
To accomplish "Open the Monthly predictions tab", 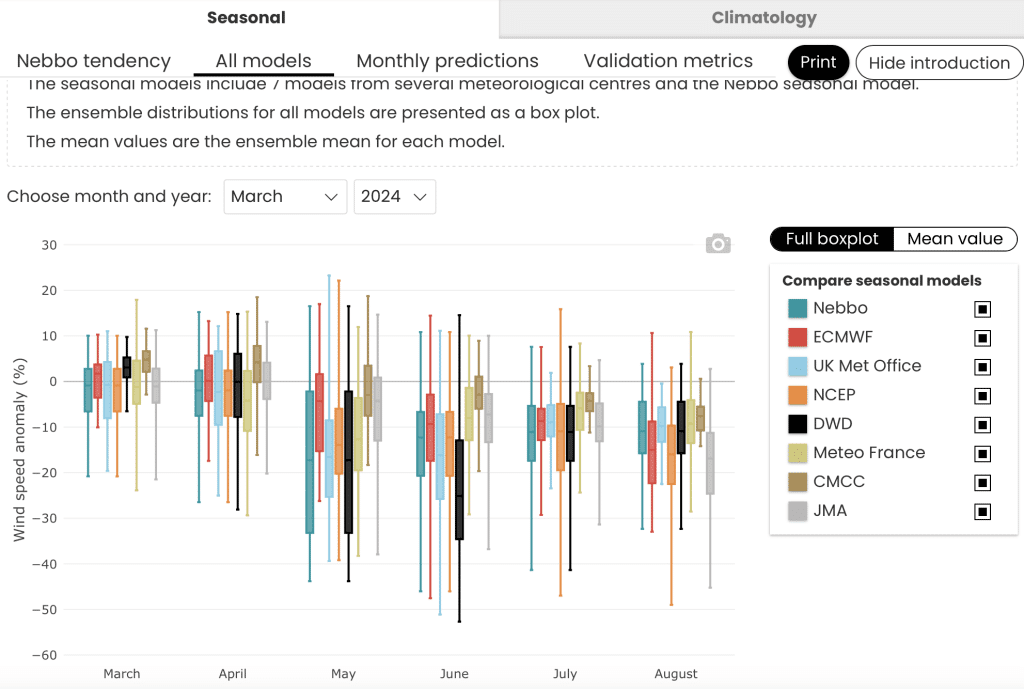I will coord(447,61).
